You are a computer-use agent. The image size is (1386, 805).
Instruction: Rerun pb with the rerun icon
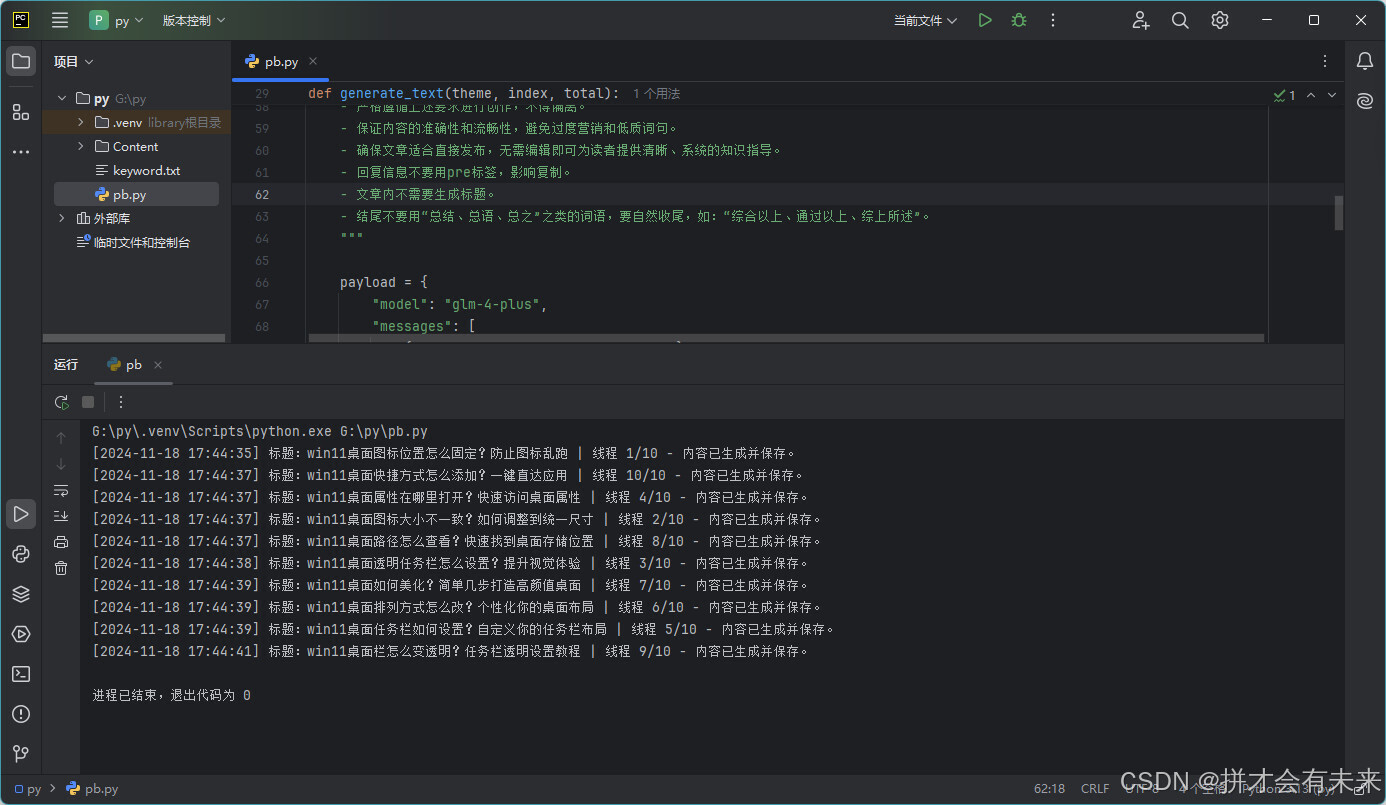point(61,402)
